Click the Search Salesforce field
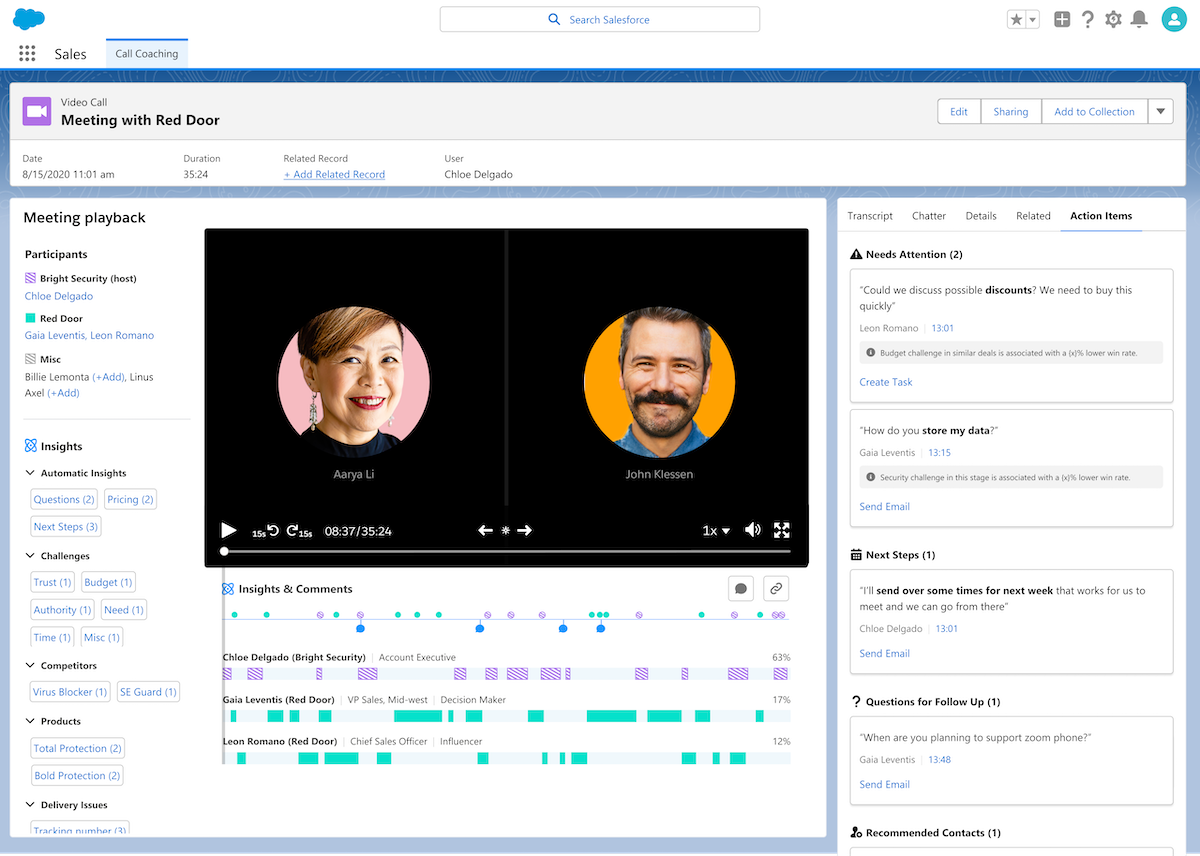1200x856 pixels. pyautogui.click(x=599, y=19)
